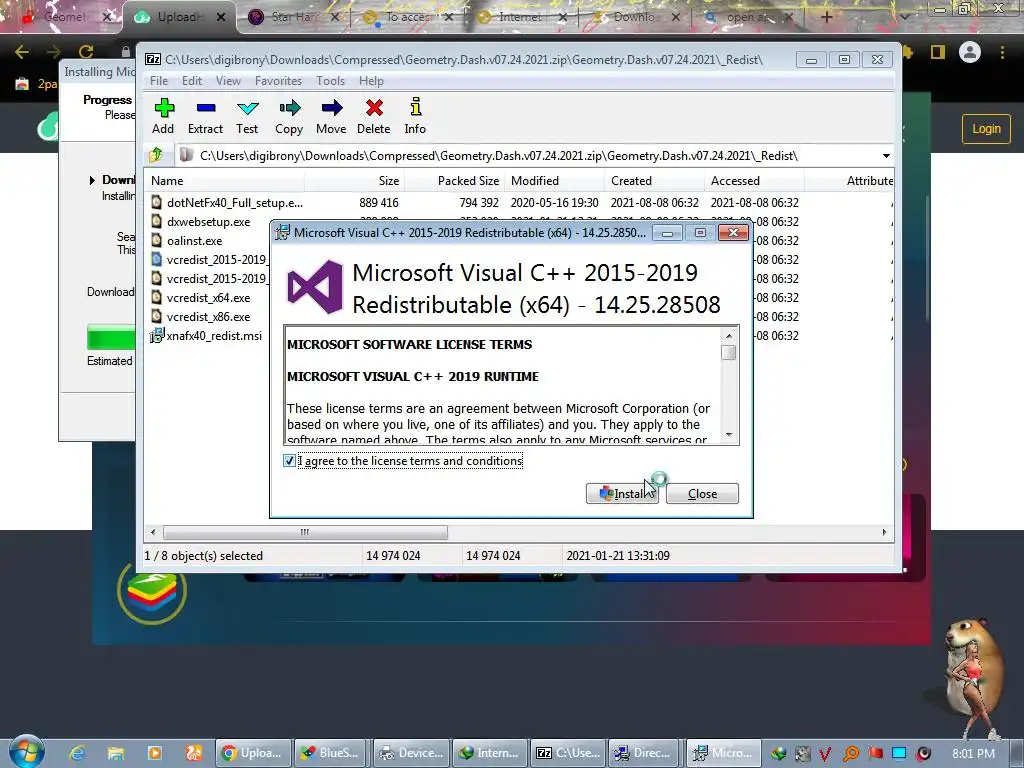Click the Close button in VC++ setup
The height and width of the screenshot is (768, 1024).
(x=703, y=494)
